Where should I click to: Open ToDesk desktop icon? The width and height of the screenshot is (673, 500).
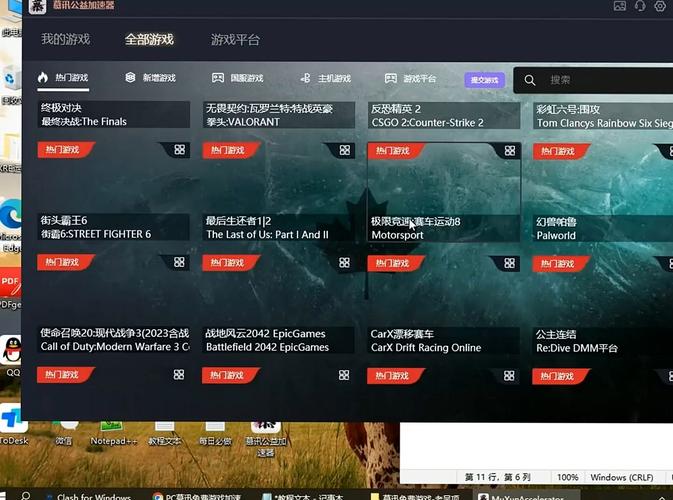tap(12, 420)
